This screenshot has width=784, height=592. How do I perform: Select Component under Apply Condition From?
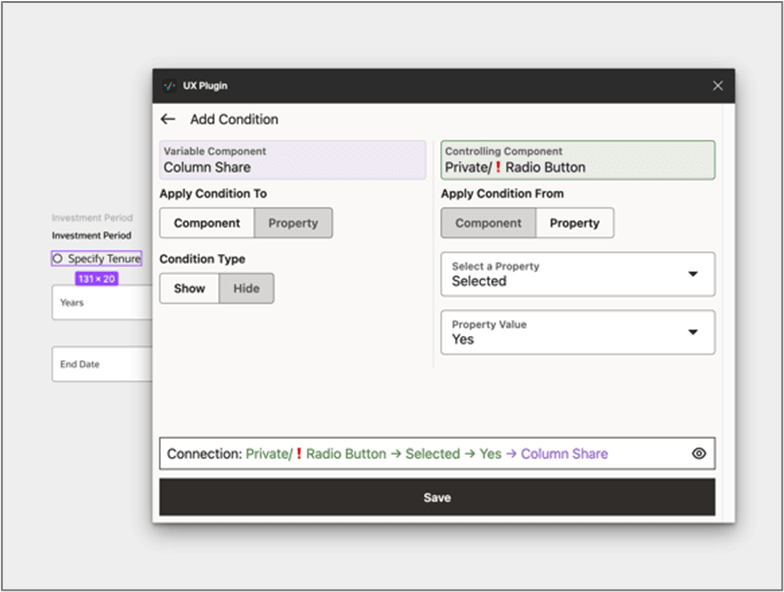click(488, 223)
